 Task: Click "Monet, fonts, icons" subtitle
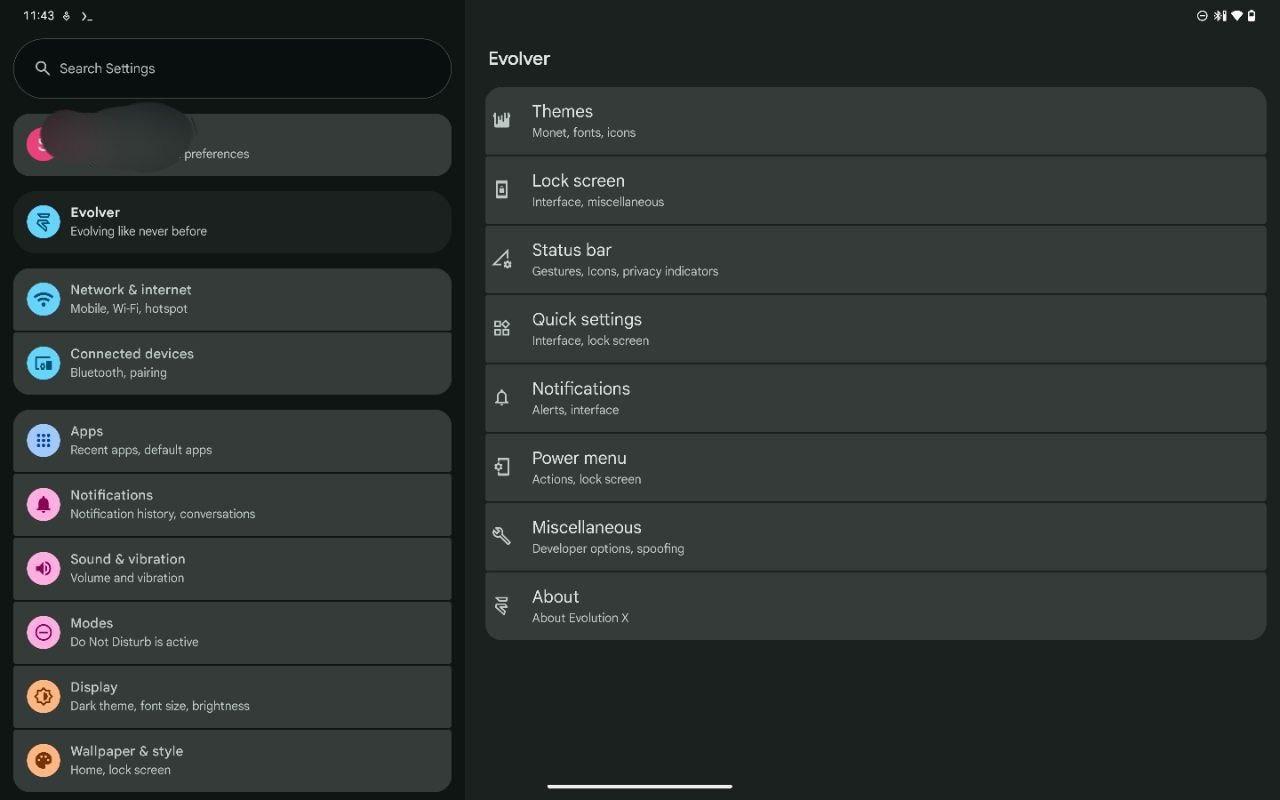[x=584, y=132]
